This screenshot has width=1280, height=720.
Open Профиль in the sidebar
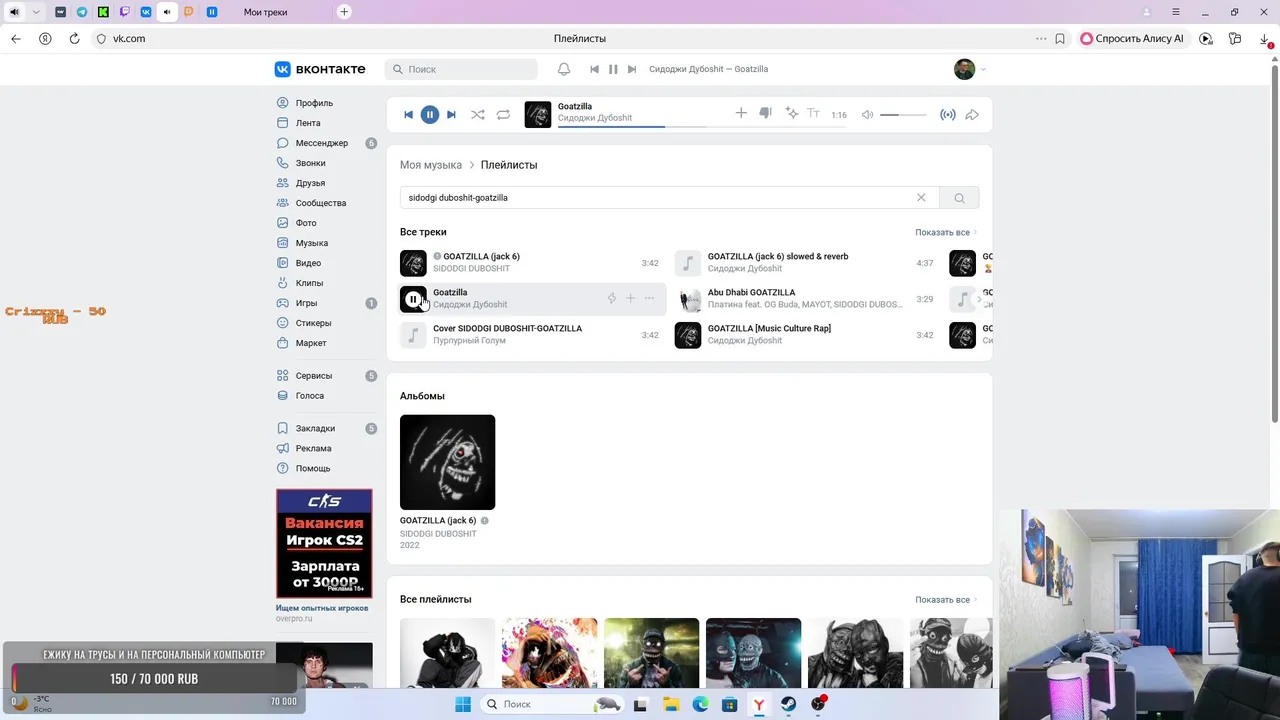pos(314,103)
